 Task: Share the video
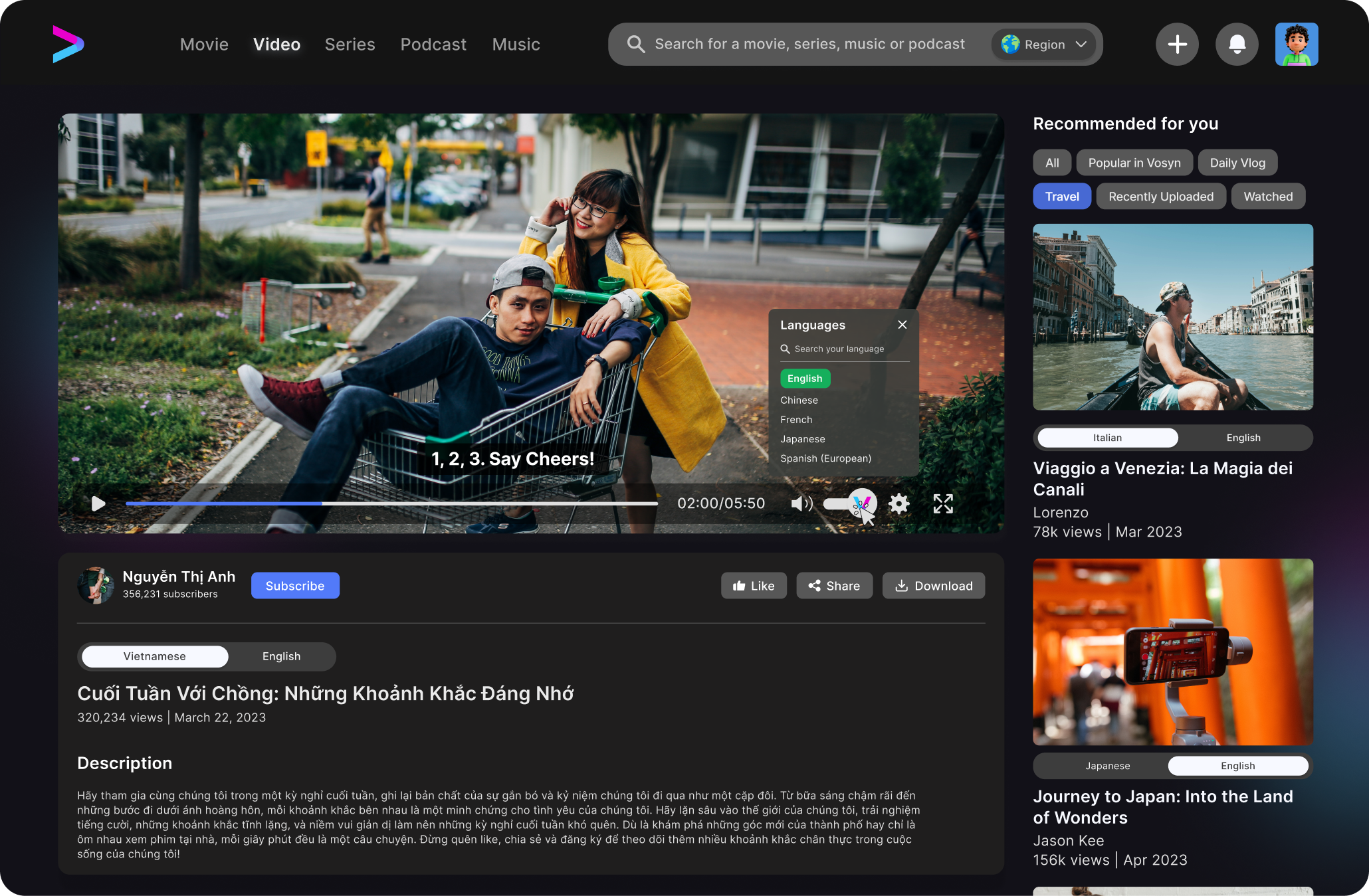coord(834,586)
